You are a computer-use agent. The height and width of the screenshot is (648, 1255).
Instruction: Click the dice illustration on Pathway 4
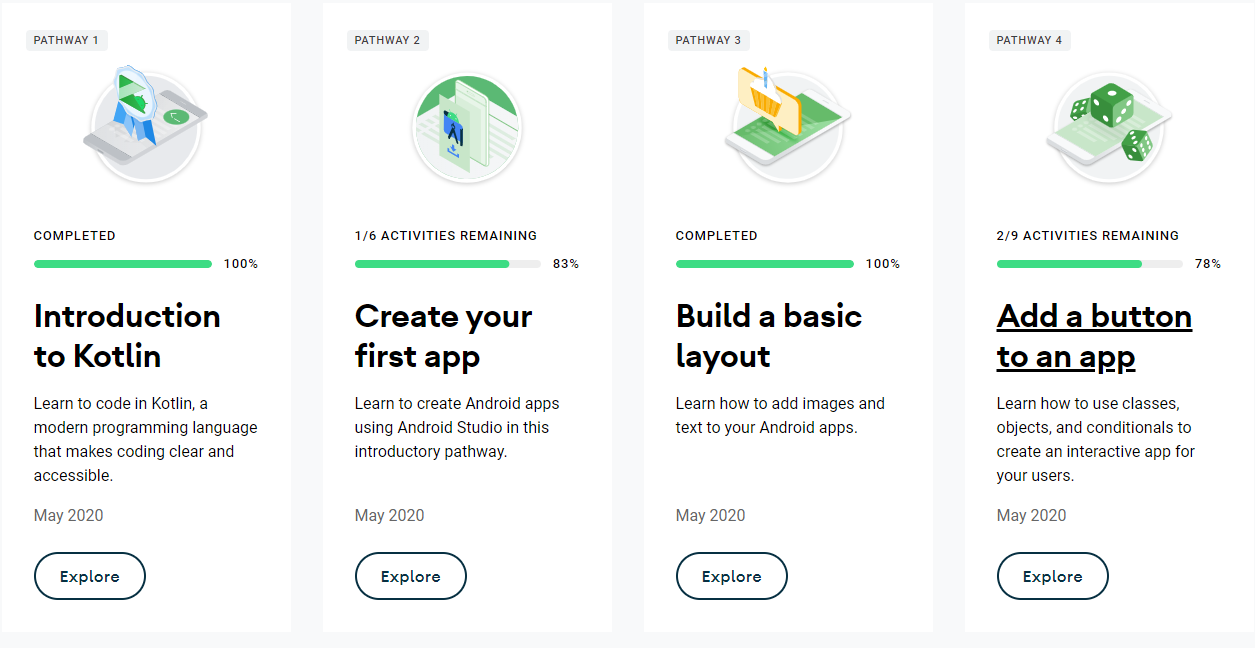pyautogui.click(x=1108, y=124)
